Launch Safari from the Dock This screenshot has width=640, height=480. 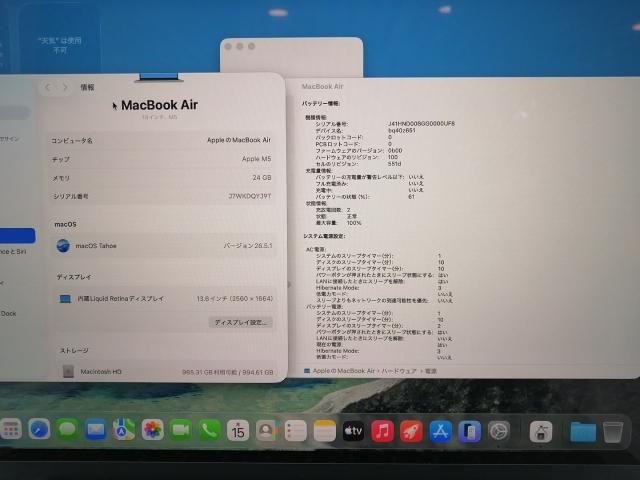[x=39, y=429]
